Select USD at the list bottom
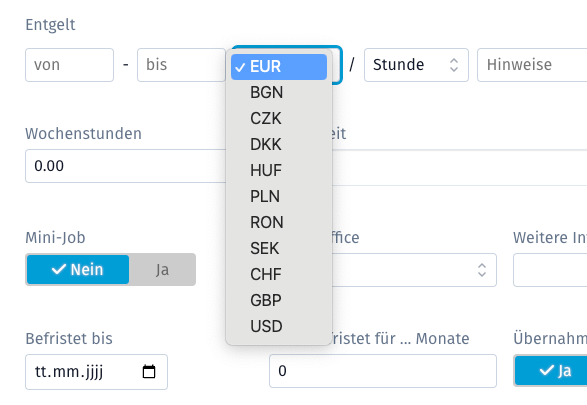This screenshot has width=587, height=405. [x=279, y=326]
